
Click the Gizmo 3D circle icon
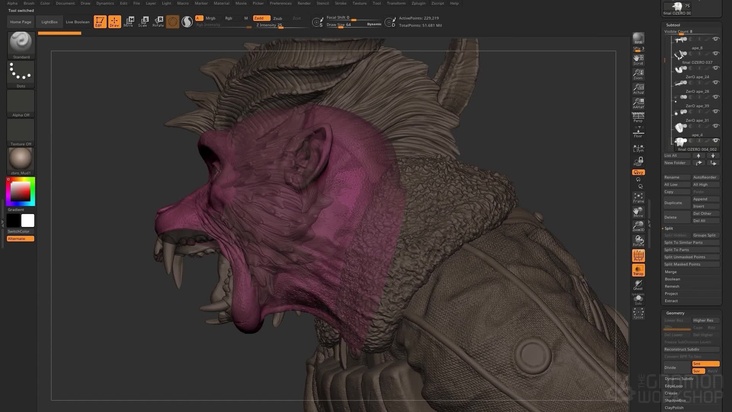click(173, 21)
